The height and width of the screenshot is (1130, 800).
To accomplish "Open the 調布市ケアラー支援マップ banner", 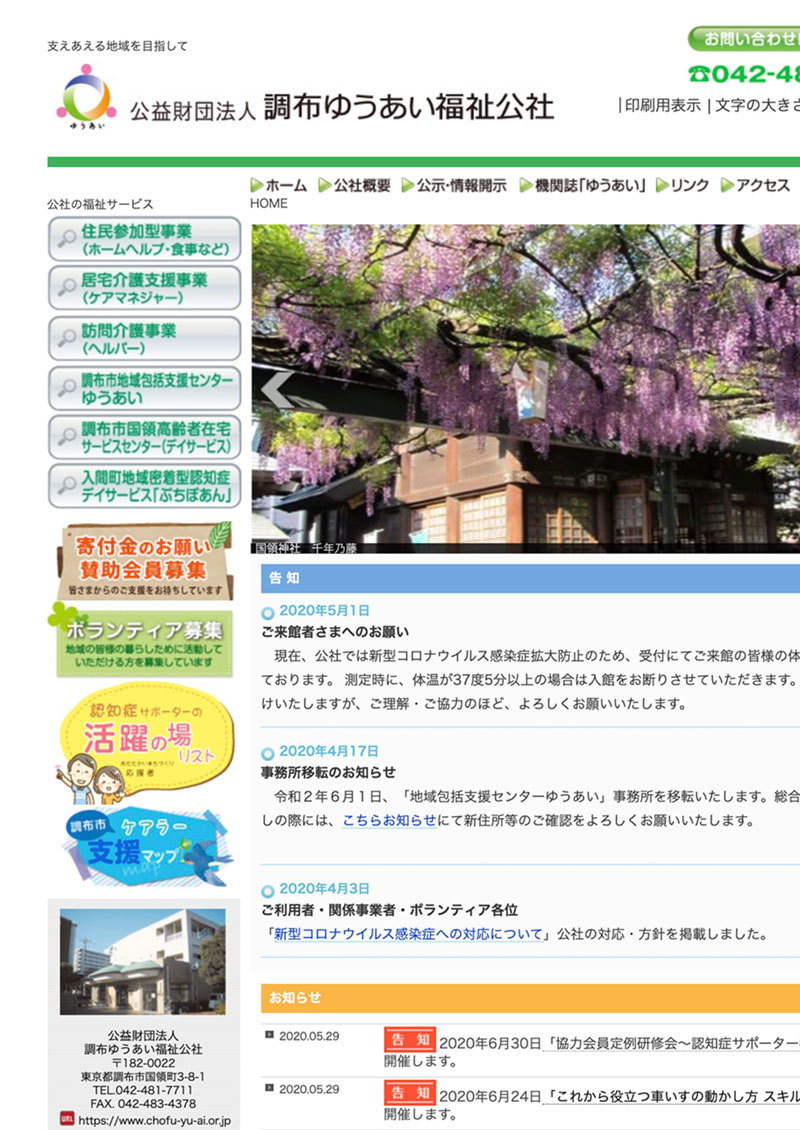I will [148, 848].
